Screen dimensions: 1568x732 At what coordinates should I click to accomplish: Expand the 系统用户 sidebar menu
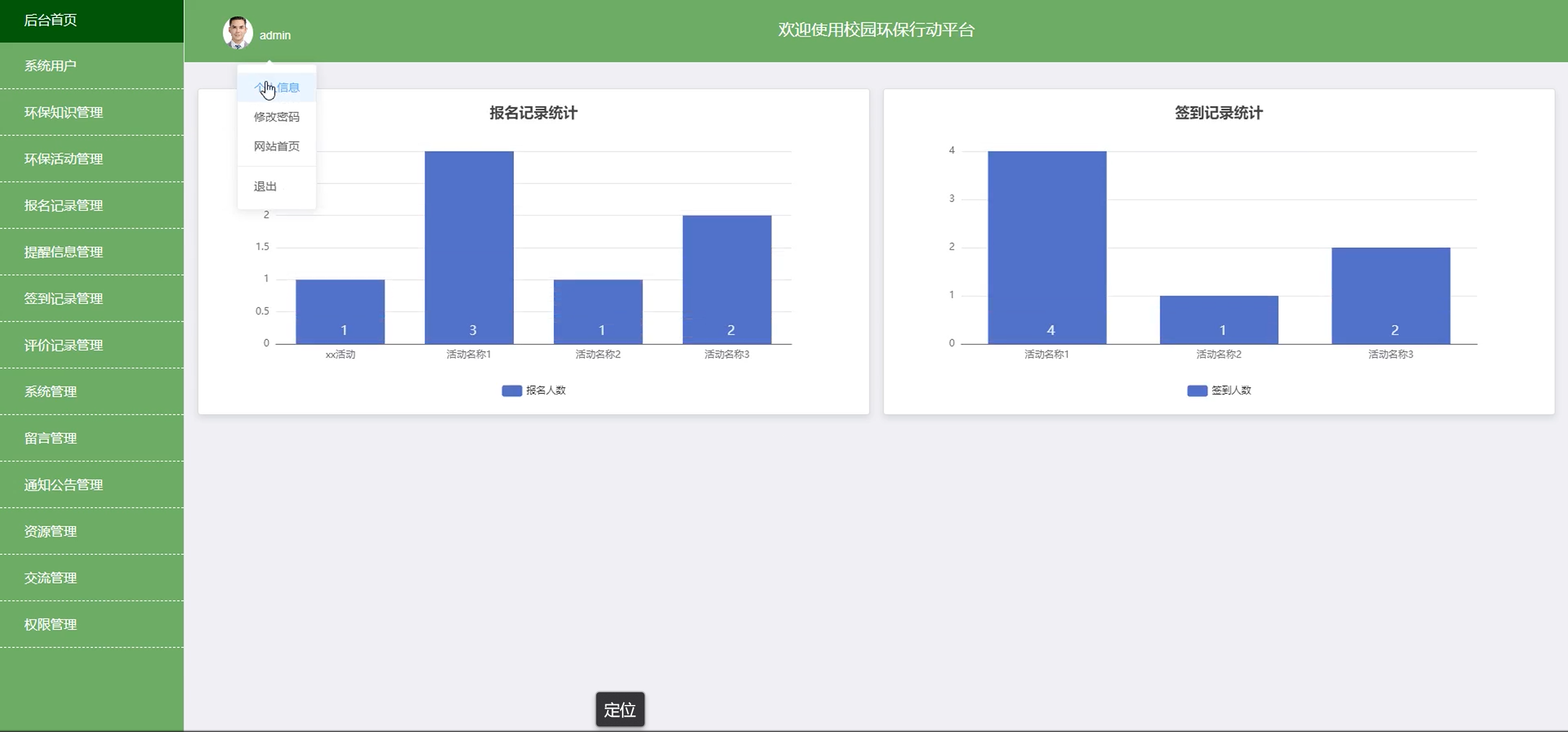(50, 66)
